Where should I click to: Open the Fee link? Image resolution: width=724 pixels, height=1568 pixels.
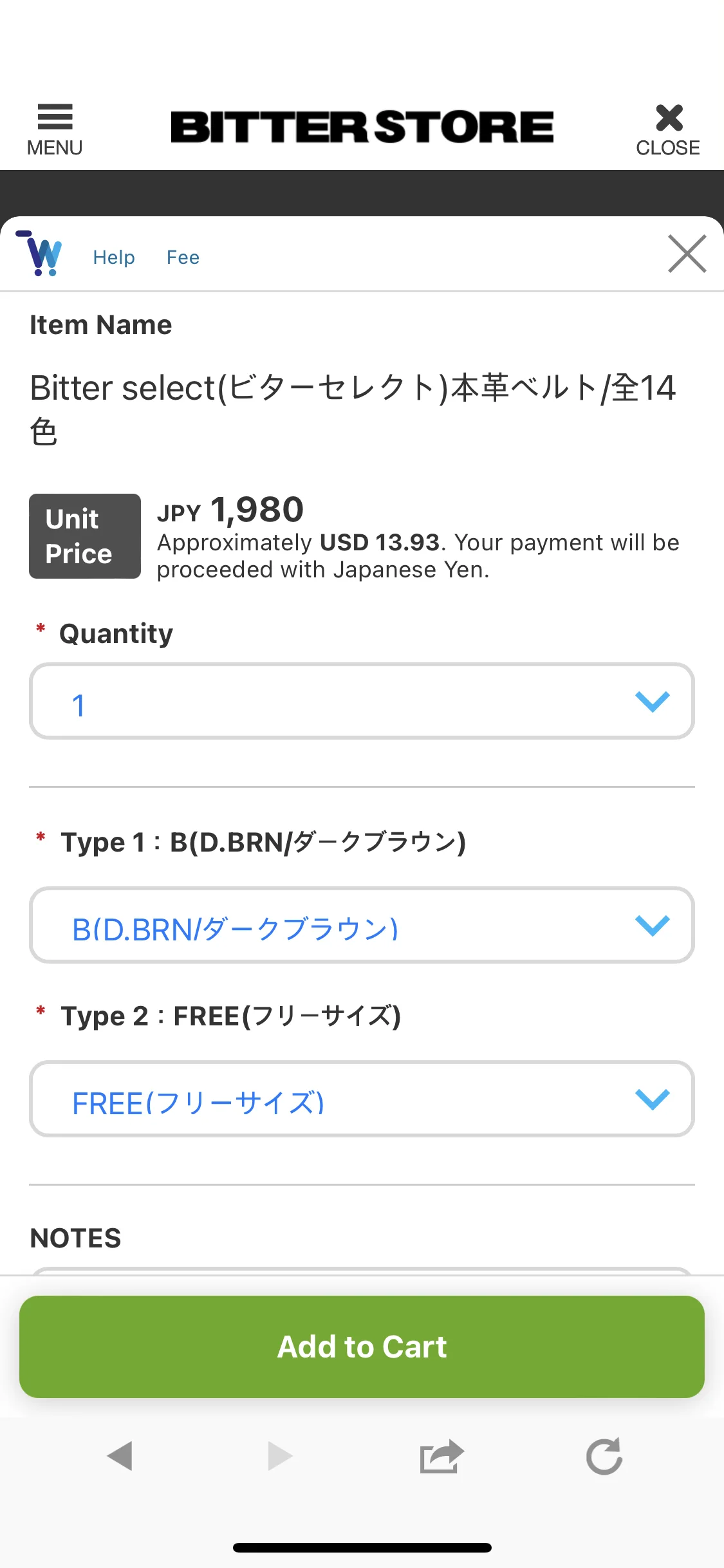[x=183, y=257]
